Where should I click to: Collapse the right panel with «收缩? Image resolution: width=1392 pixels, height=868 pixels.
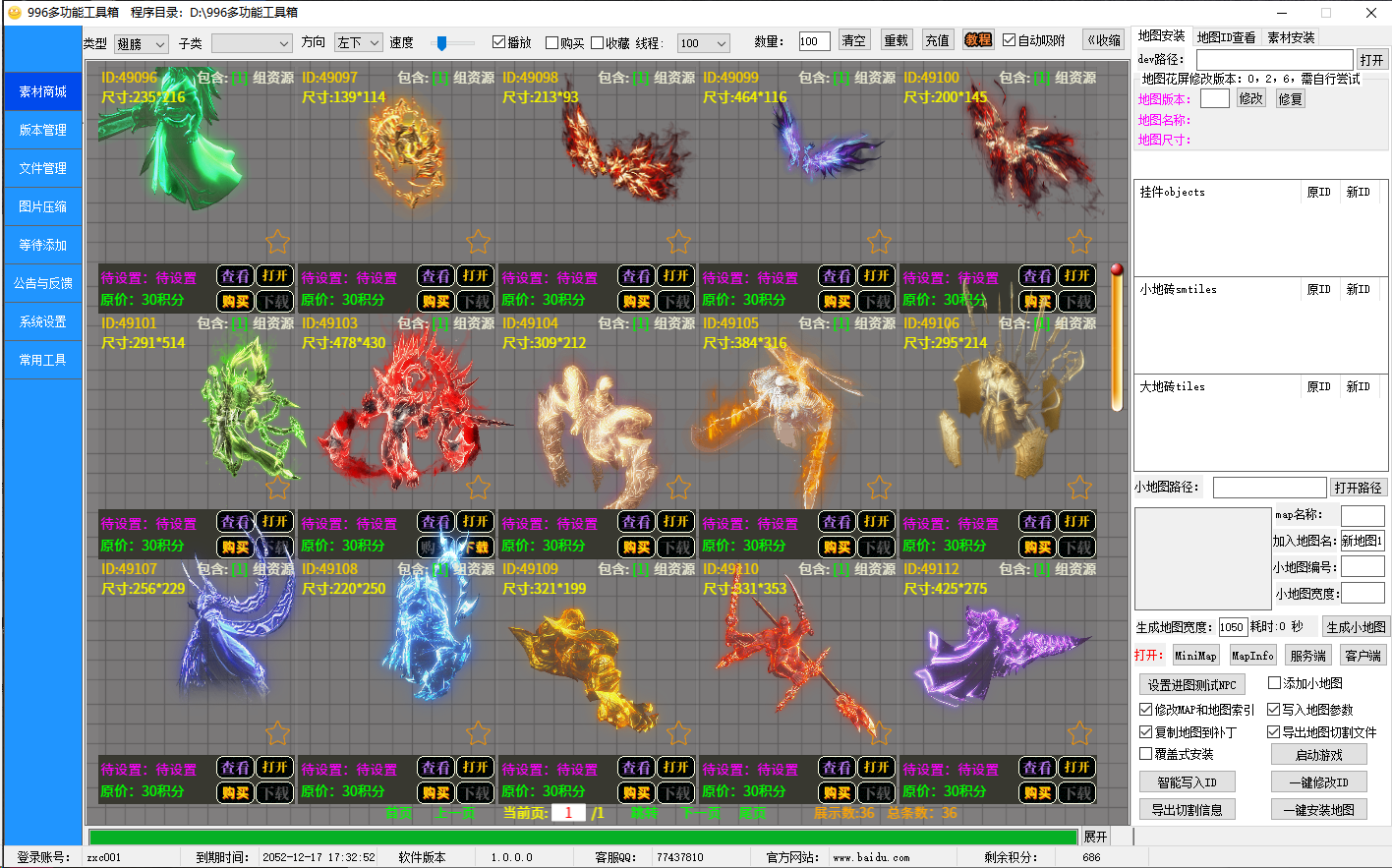tap(1103, 40)
